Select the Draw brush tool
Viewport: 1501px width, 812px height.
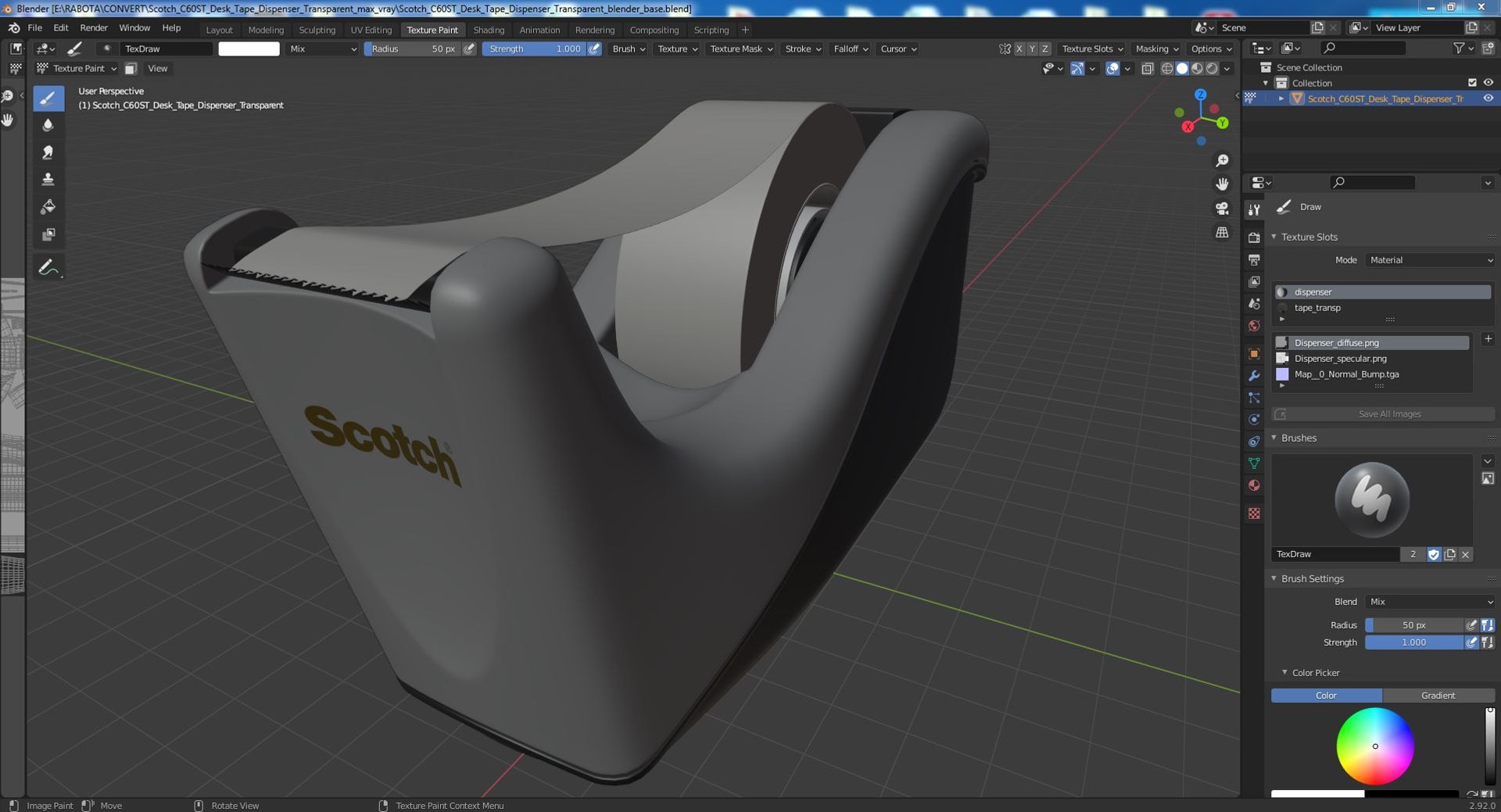(x=48, y=98)
